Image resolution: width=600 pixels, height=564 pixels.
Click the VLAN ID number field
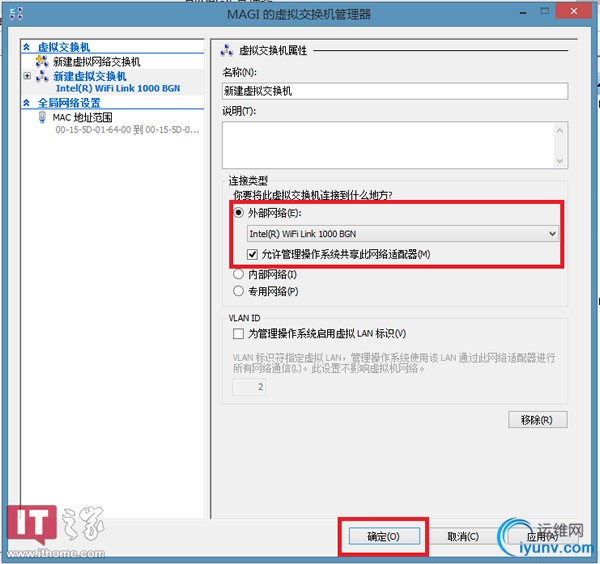tap(249, 387)
